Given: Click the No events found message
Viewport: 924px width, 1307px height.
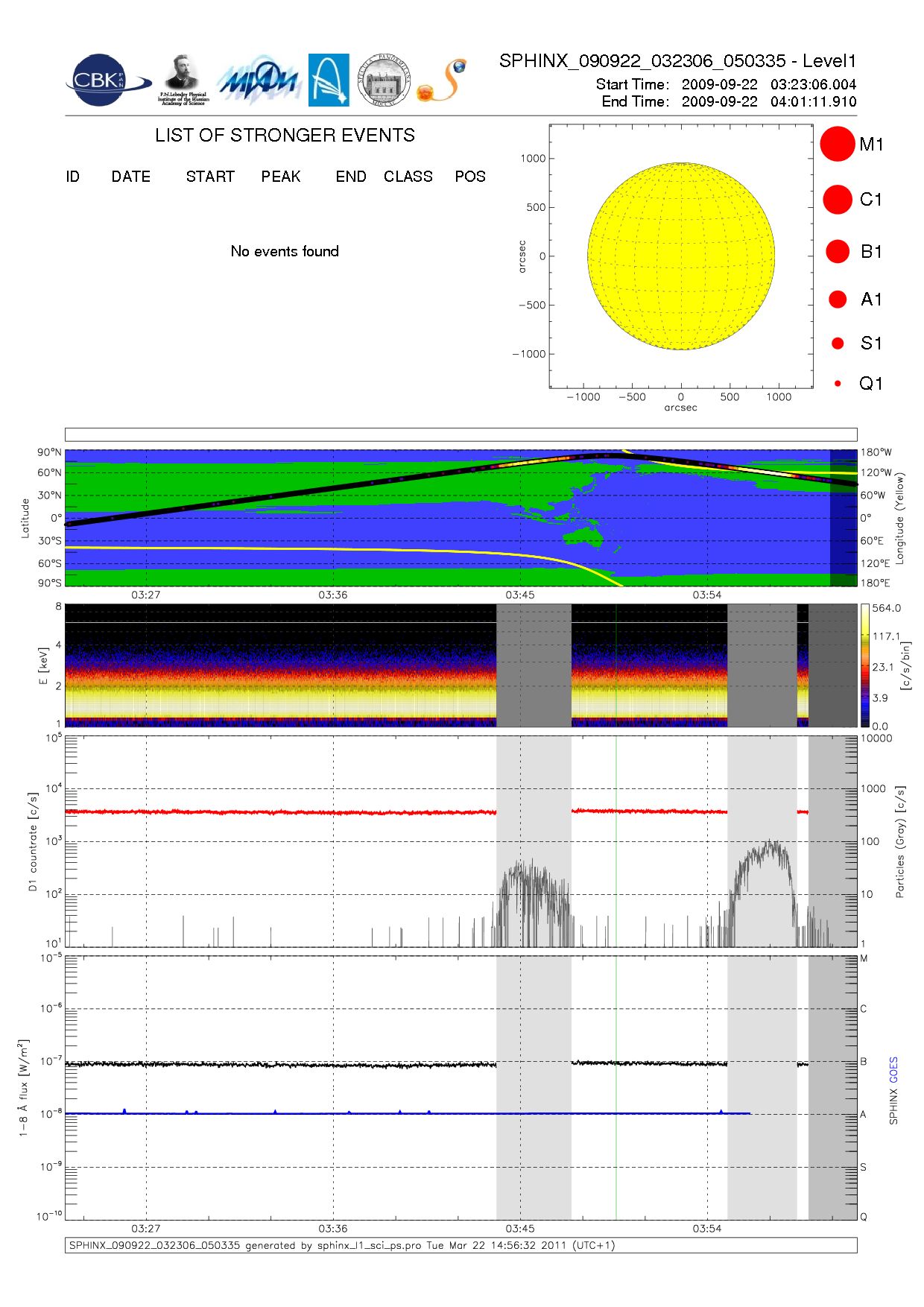Looking at the screenshot, I should (x=285, y=251).
